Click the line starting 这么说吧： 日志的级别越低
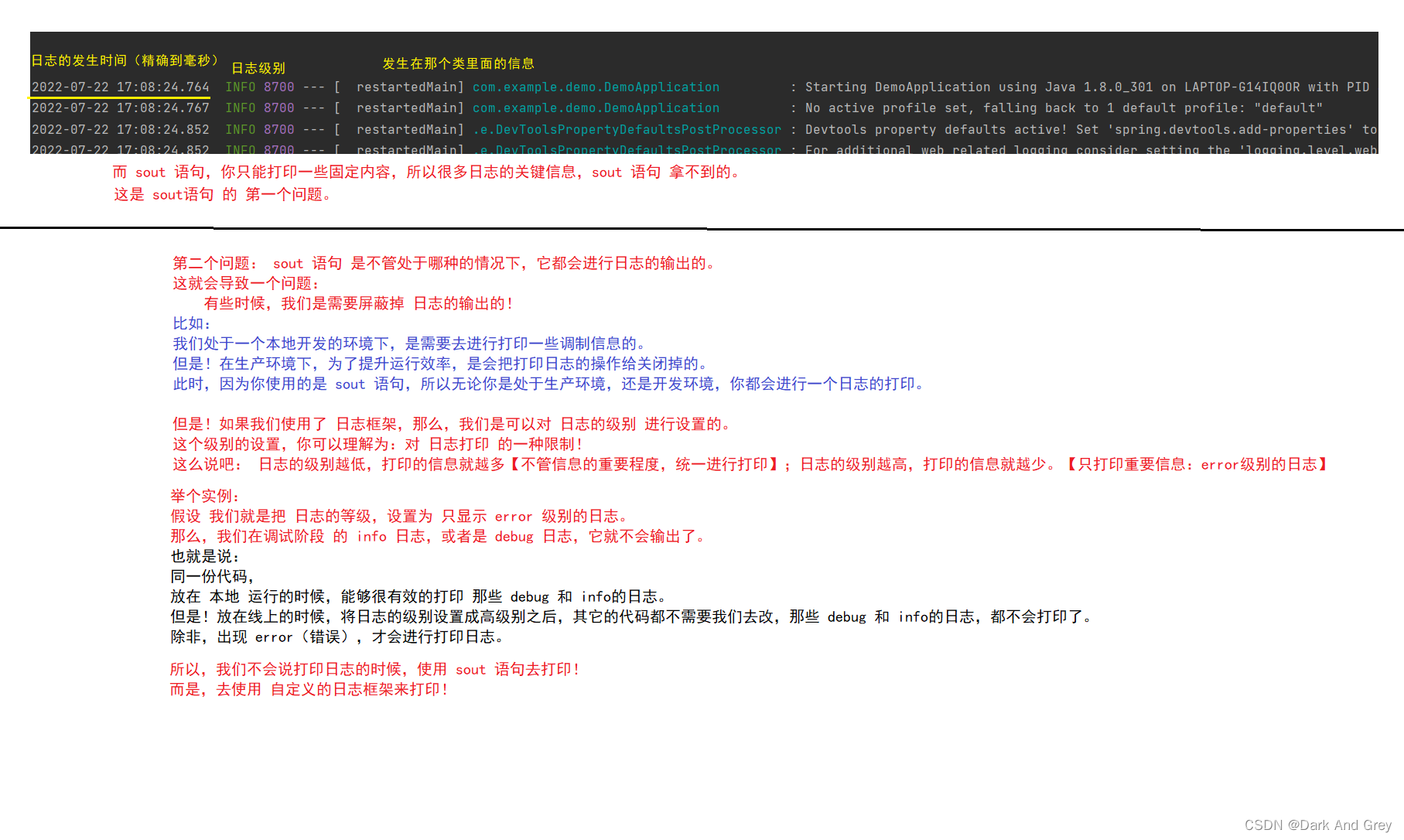This screenshot has height=840, width=1404. [751, 465]
